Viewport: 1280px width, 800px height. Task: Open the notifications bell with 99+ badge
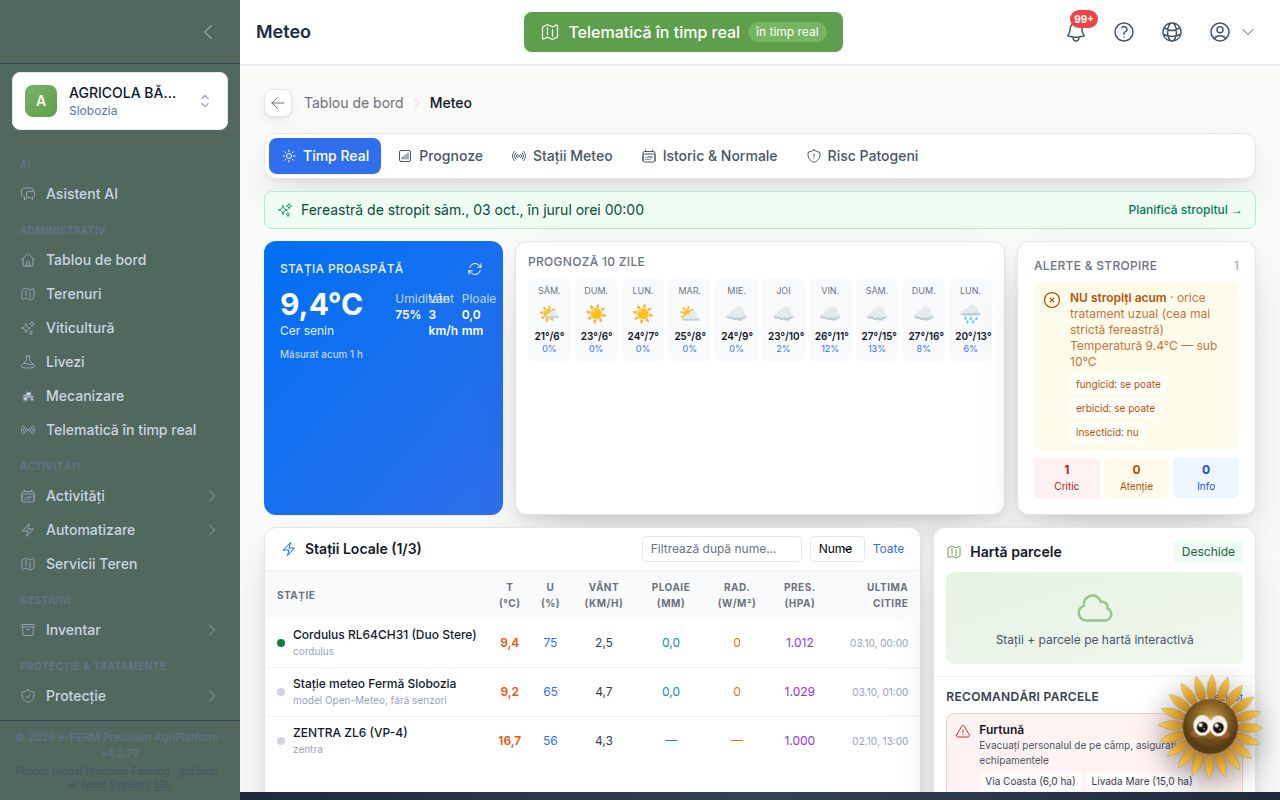coord(1076,31)
